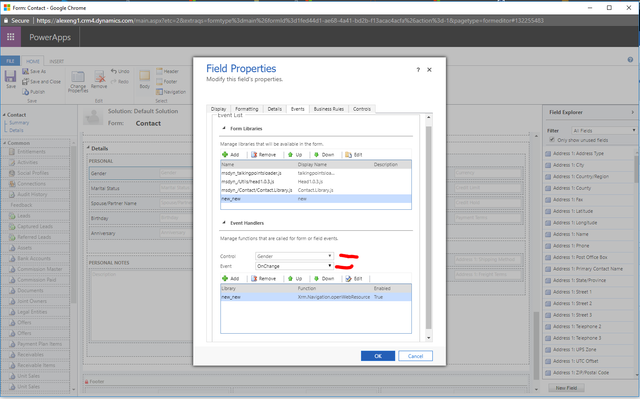Collapse the Common navigation group
The image size is (640, 399).
pos(4,143)
